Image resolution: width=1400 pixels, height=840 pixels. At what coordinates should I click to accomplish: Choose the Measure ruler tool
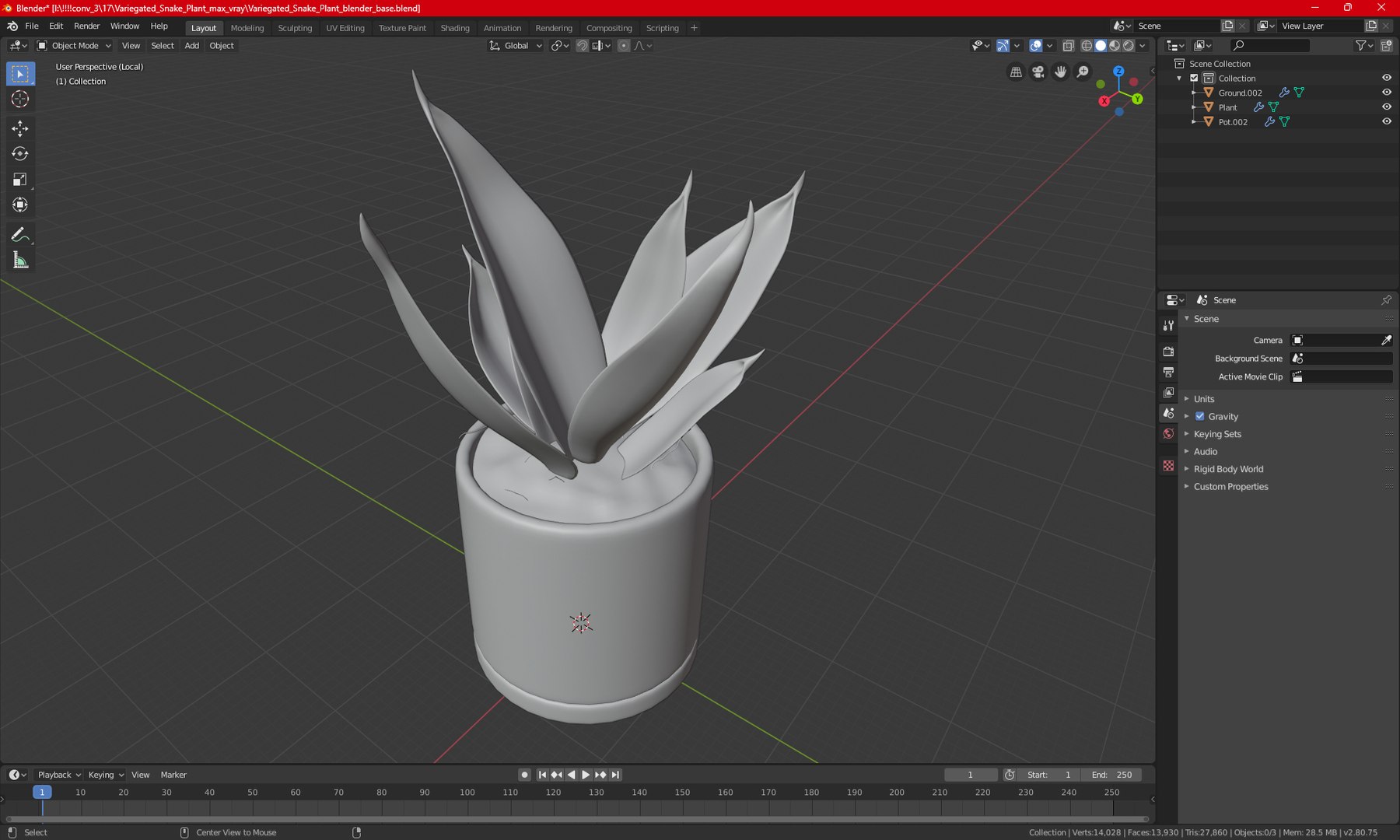(20, 261)
